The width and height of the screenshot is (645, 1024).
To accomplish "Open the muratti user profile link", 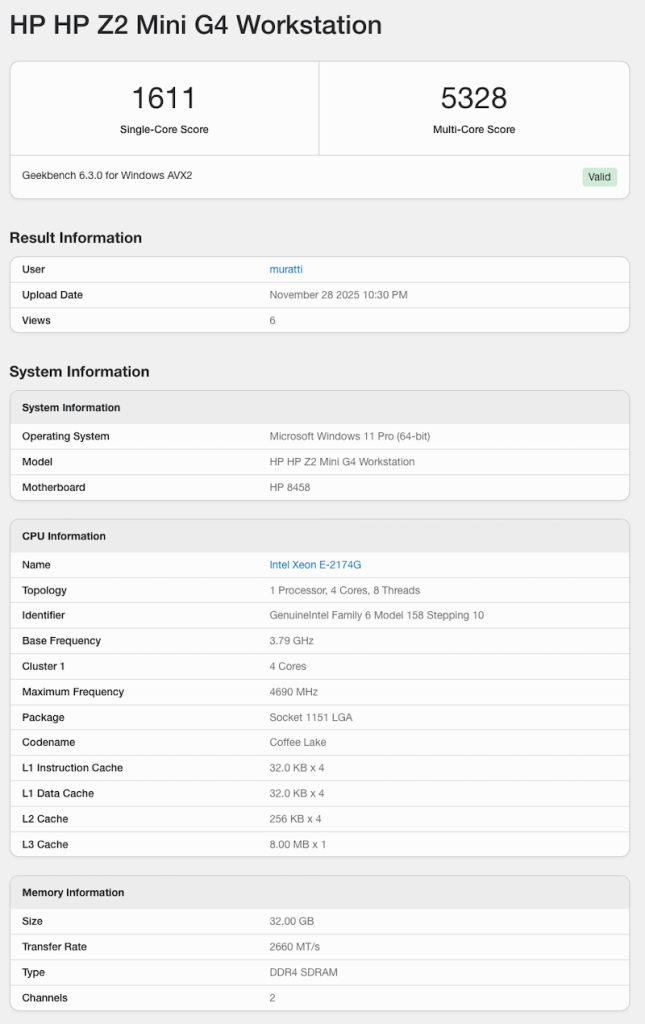I will point(286,269).
